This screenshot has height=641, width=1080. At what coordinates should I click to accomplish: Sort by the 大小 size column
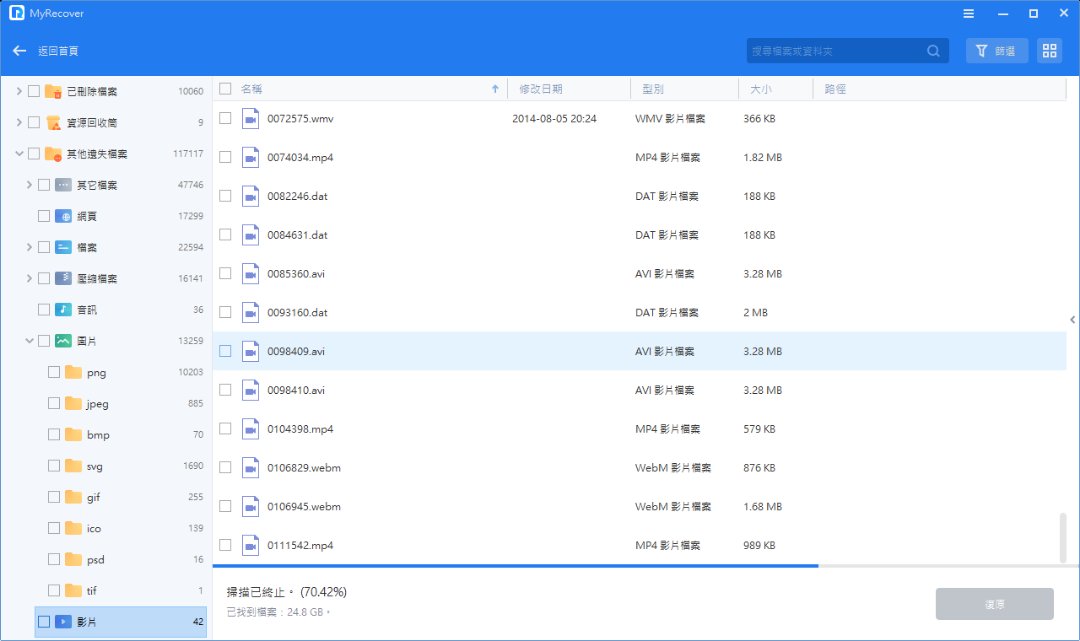coord(760,89)
